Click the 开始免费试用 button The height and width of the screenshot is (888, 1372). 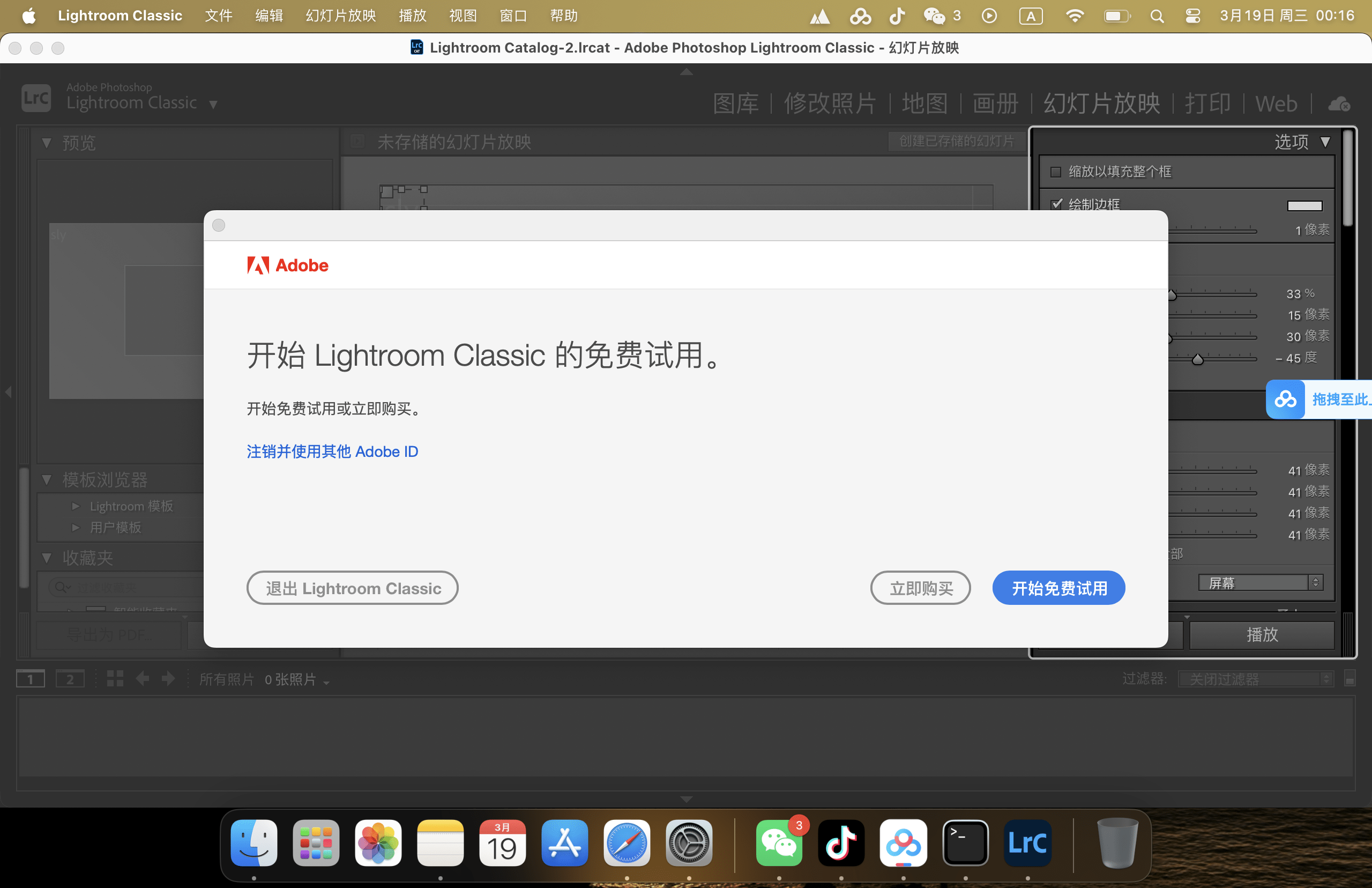tap(1058, 588)
